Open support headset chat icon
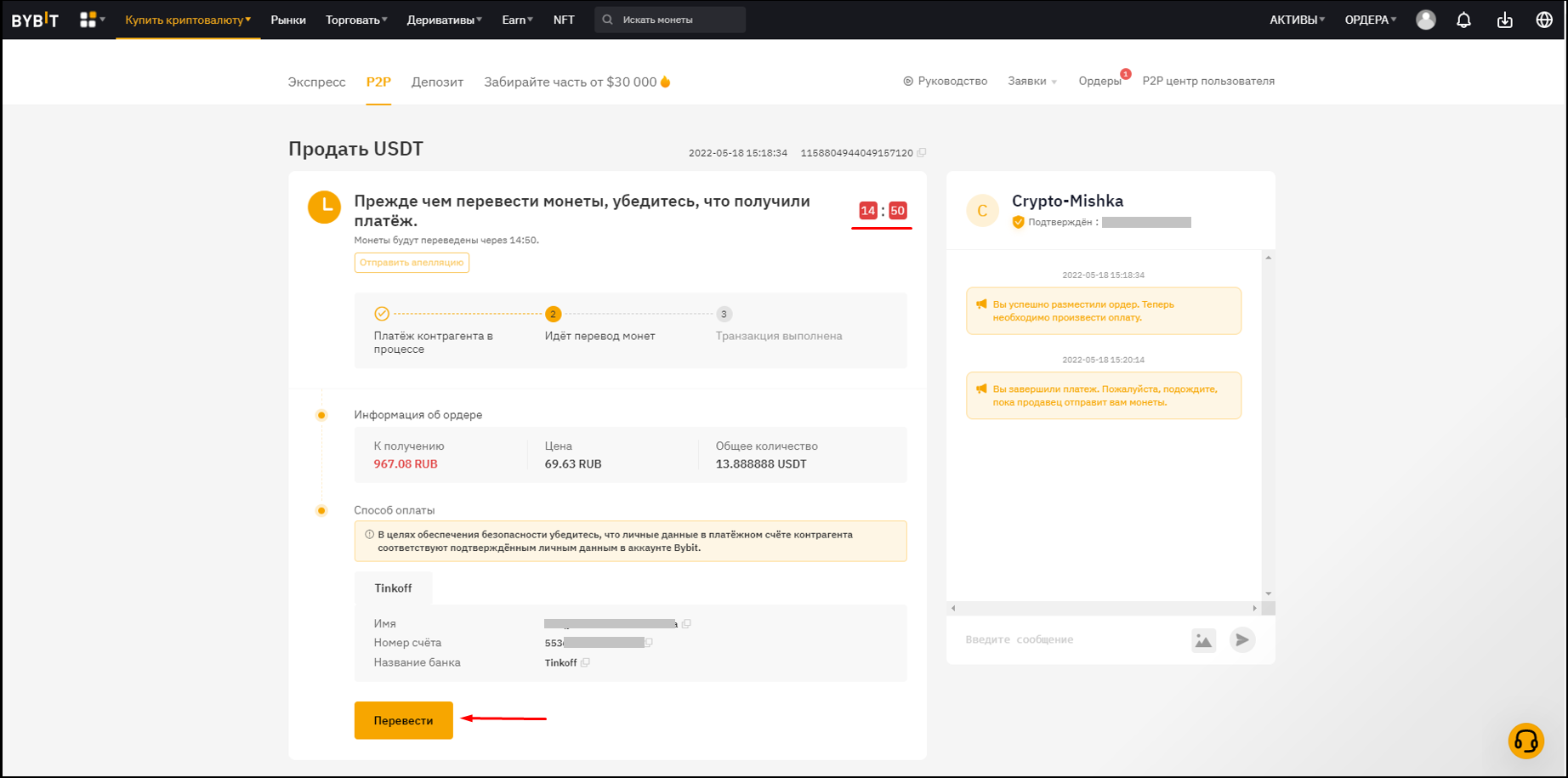The height and width of the screenshot is (778, 1568). point(1526,741)
